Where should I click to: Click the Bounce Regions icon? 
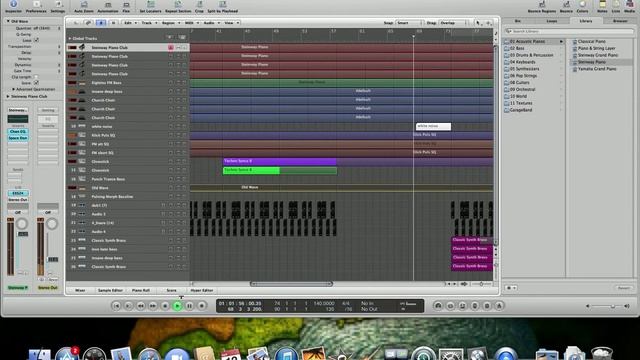click(x=542, y=6)
